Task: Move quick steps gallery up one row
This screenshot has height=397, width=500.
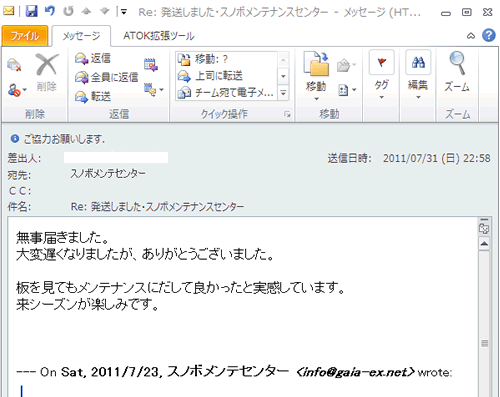Action: [x=283, y=60]
